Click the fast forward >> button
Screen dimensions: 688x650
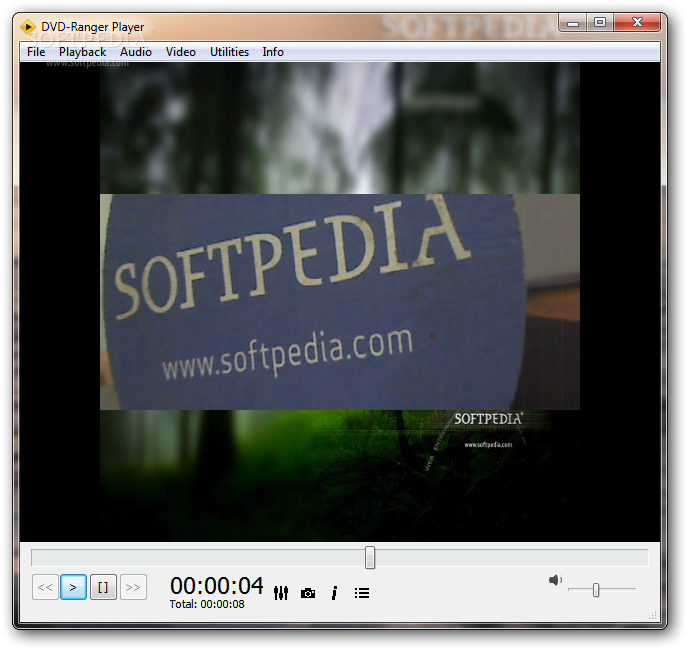click(x=133, y=587)
